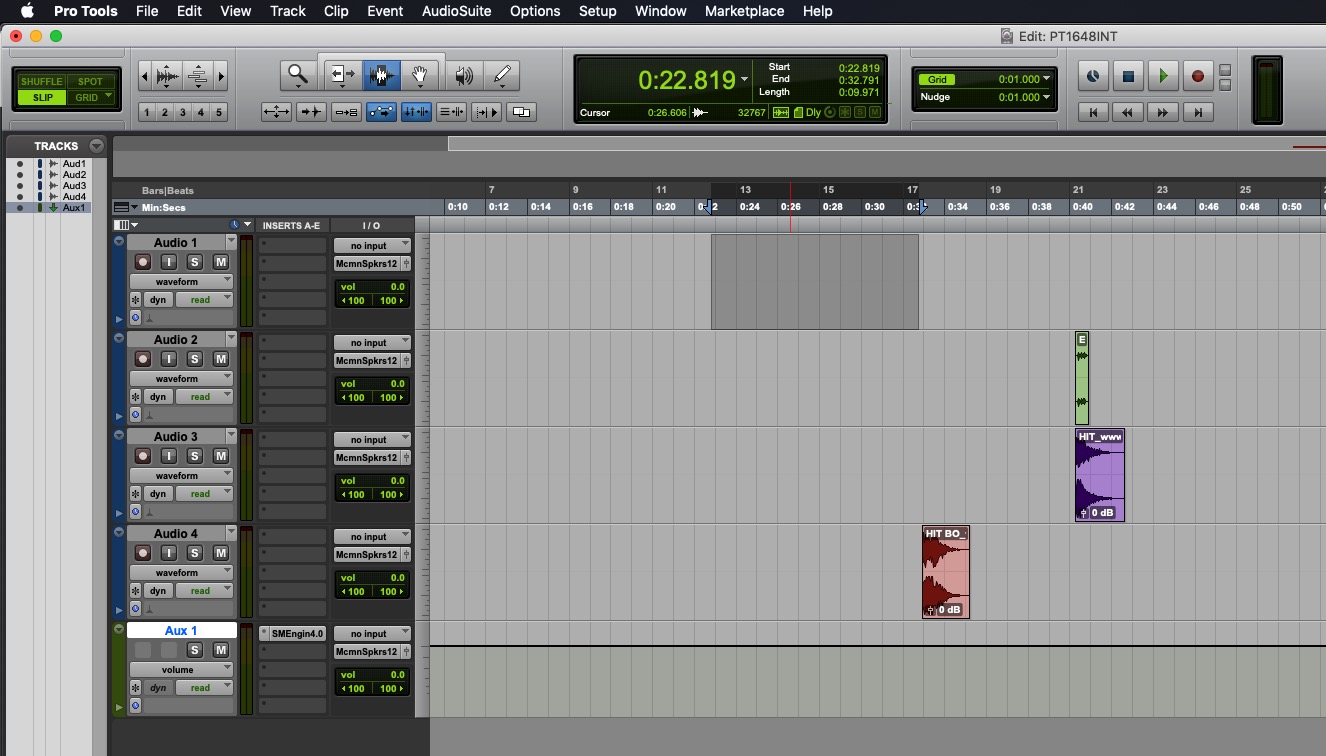Recall zoom preset 5
The height and width of the screenshot is (756, 1326).
click(219, 112)
